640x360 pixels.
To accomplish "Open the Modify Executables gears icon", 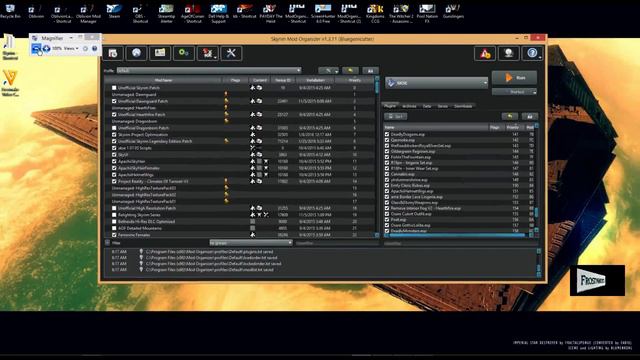I will click(184, 53).
